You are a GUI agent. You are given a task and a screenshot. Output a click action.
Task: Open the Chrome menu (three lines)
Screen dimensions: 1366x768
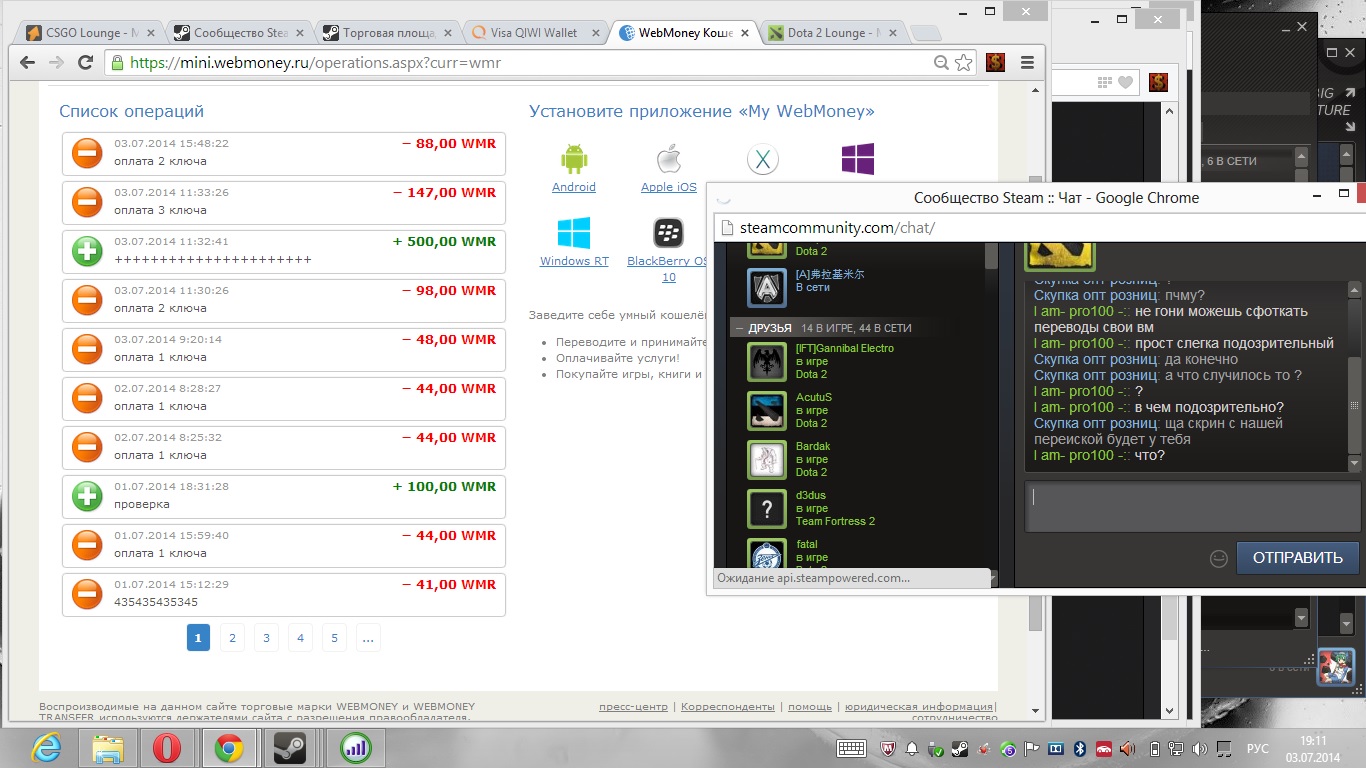pos(1027,62)
